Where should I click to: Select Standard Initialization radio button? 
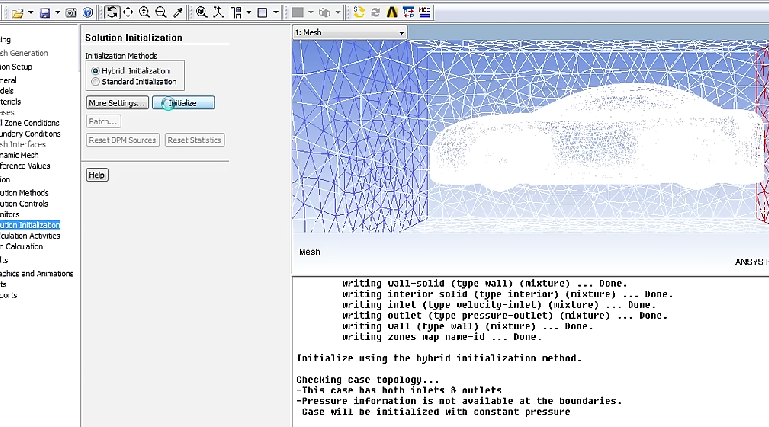[x=95, y=81]
